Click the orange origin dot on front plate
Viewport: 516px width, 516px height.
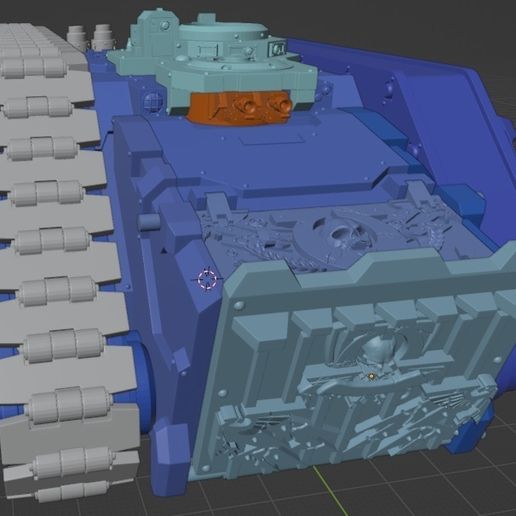(371, 376)
